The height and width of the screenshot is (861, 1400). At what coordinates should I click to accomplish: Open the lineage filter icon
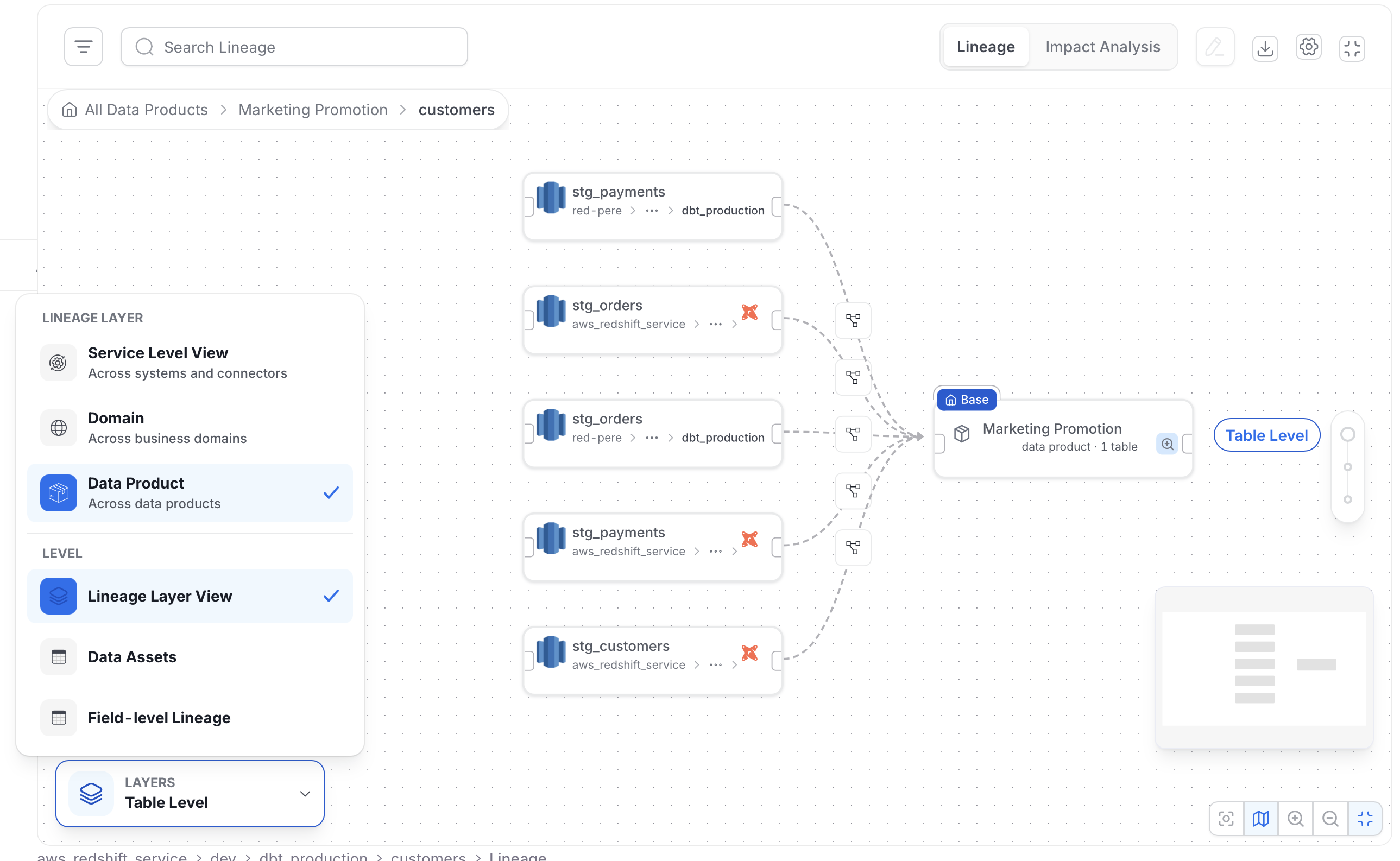[83, 47]
